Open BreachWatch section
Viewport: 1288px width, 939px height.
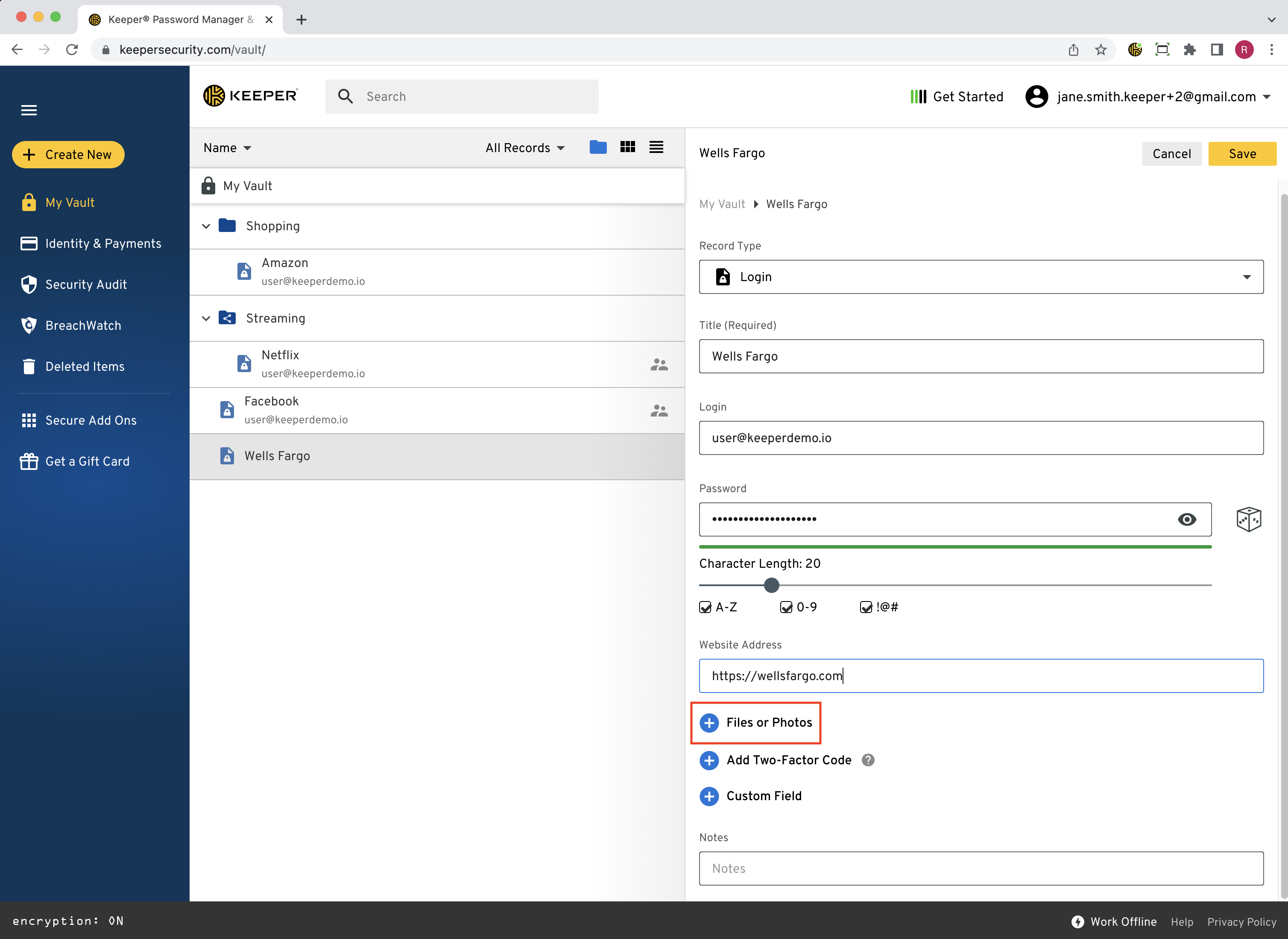(x=70, y=325)
